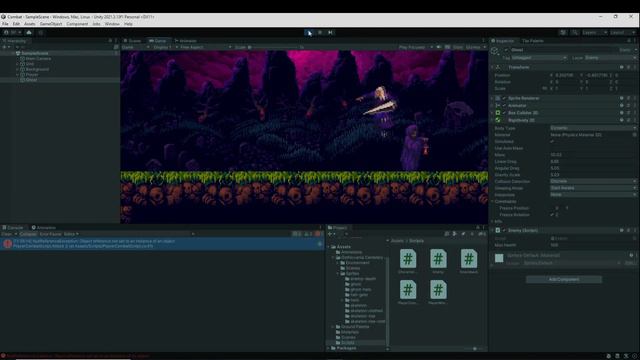Open the Gizmos dropdown in Game view
Image resolution: width=640 pixels, height=360 pixels.
[x=476, y=47]
